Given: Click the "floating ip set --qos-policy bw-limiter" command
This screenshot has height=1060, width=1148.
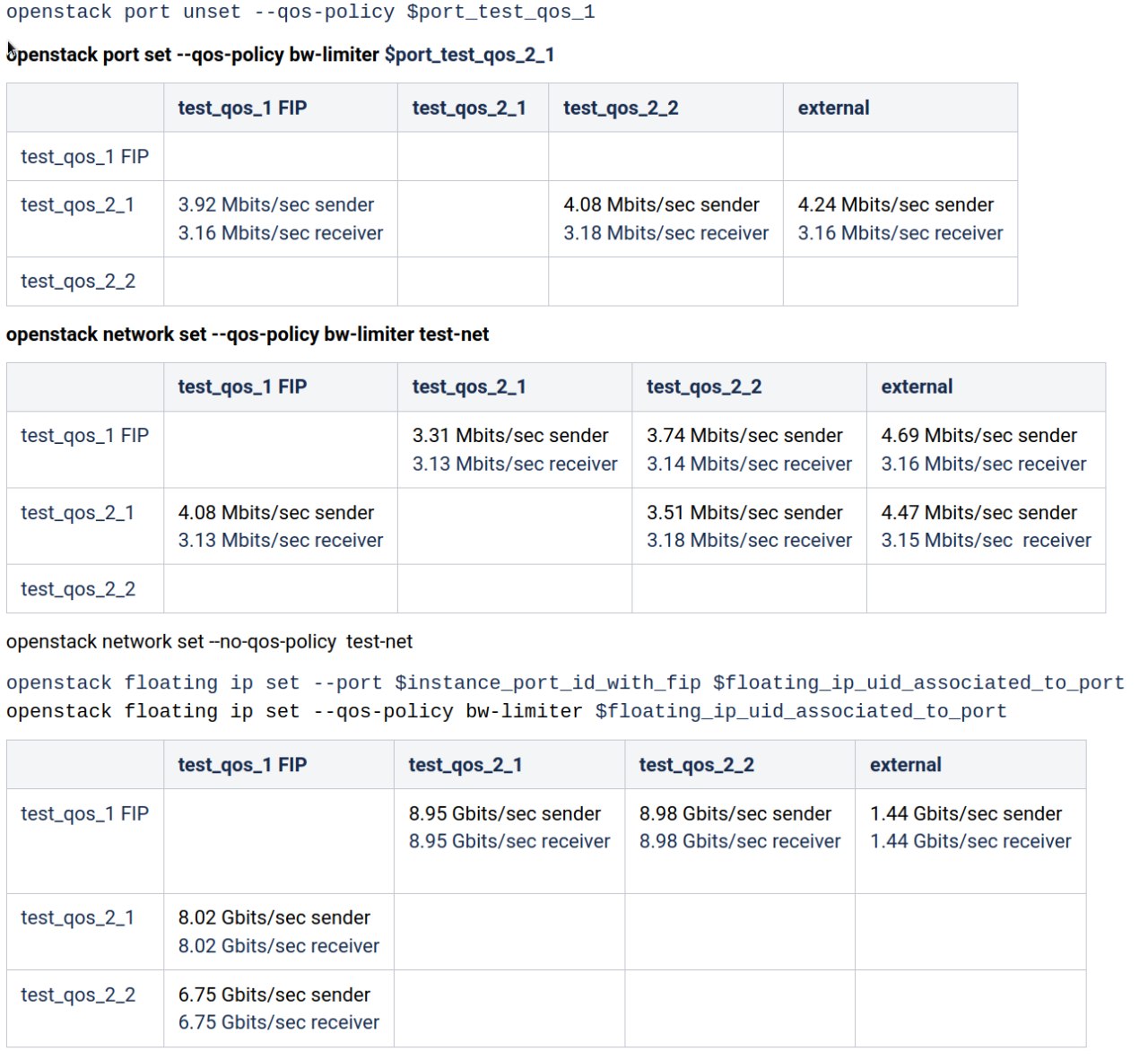Looking at the screenshot, I should coord(506,712).
